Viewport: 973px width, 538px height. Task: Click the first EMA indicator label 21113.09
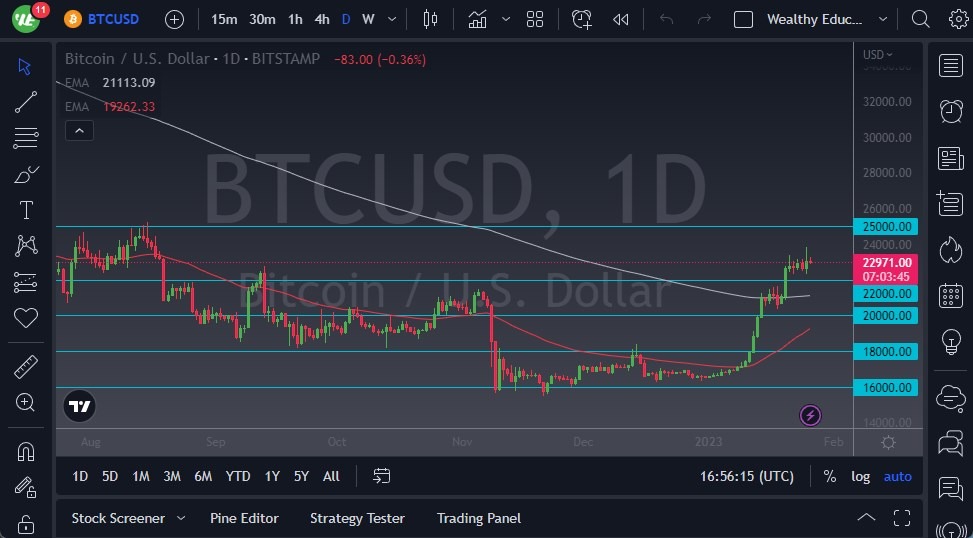110,83
